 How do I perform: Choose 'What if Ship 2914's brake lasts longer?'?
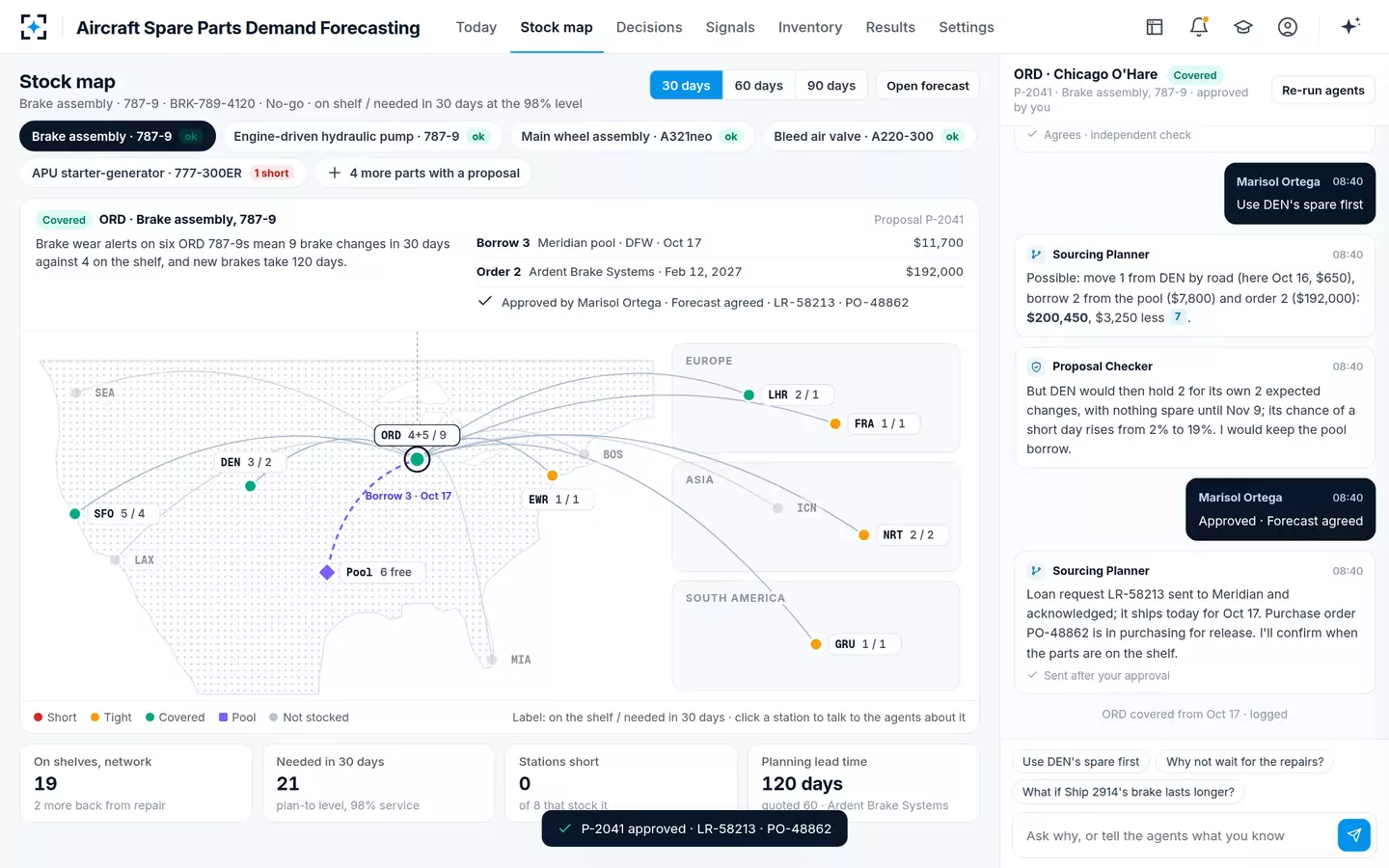point(1129,792)
